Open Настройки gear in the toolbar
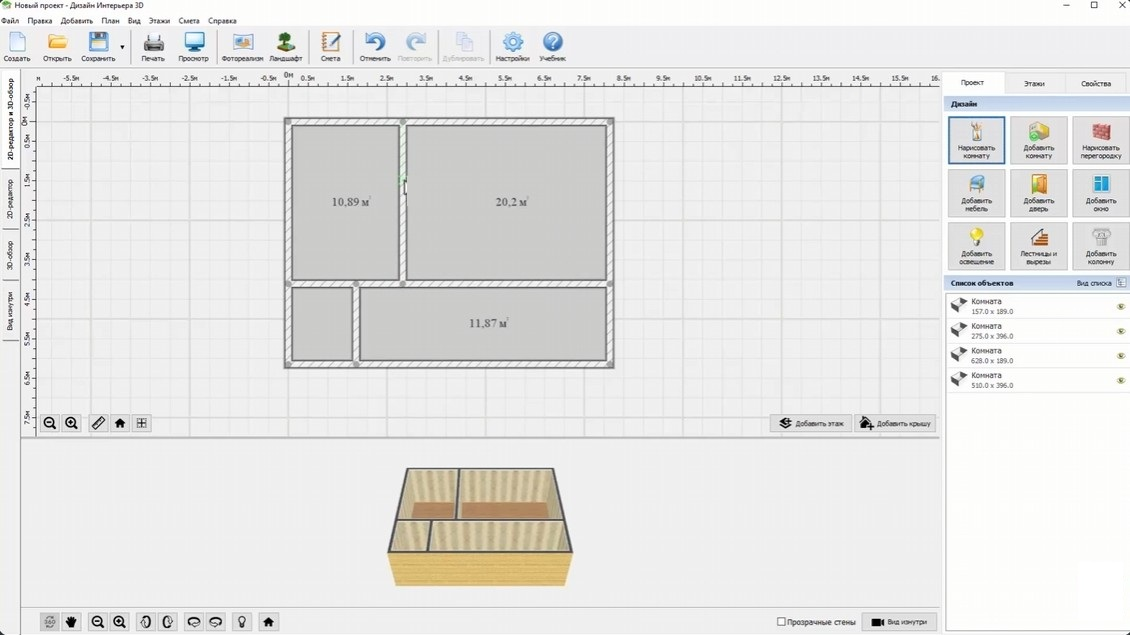The width and height of the screenshot is (1130, 635). [512, 47]
